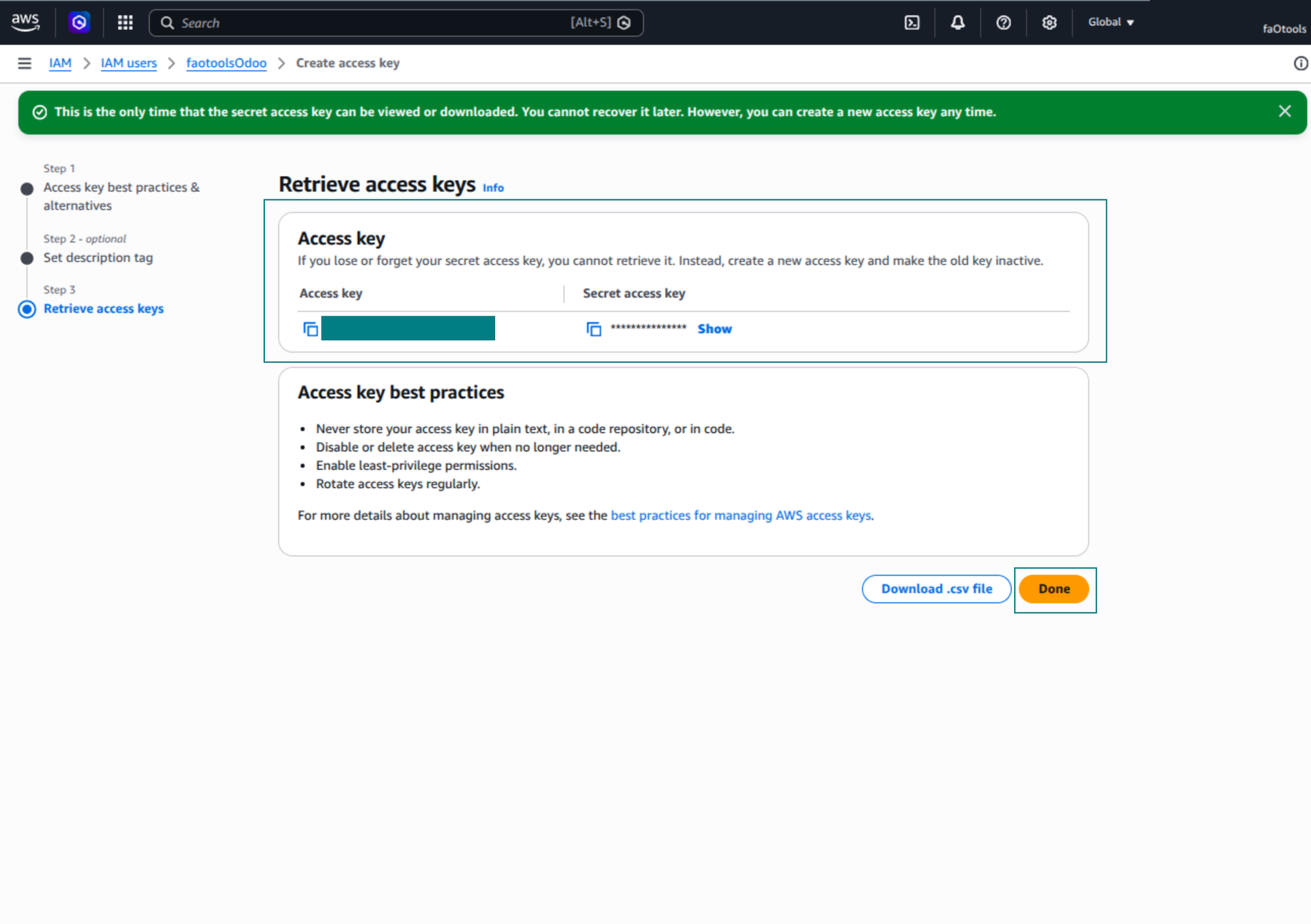Select Step 3 Retrieve access keys

point(103,309)
